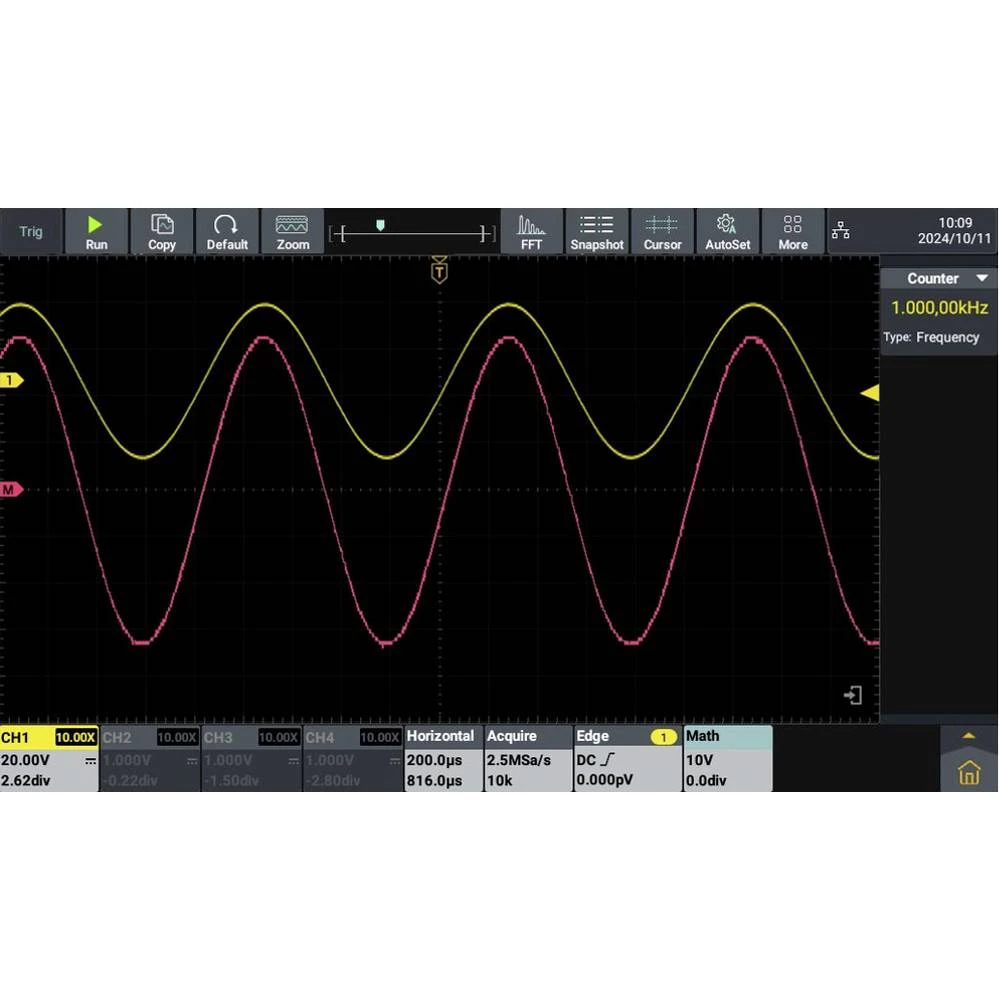Go to the home screen icon
The width and height of the screenshot is (1000, 1000).
click(968, 773)
